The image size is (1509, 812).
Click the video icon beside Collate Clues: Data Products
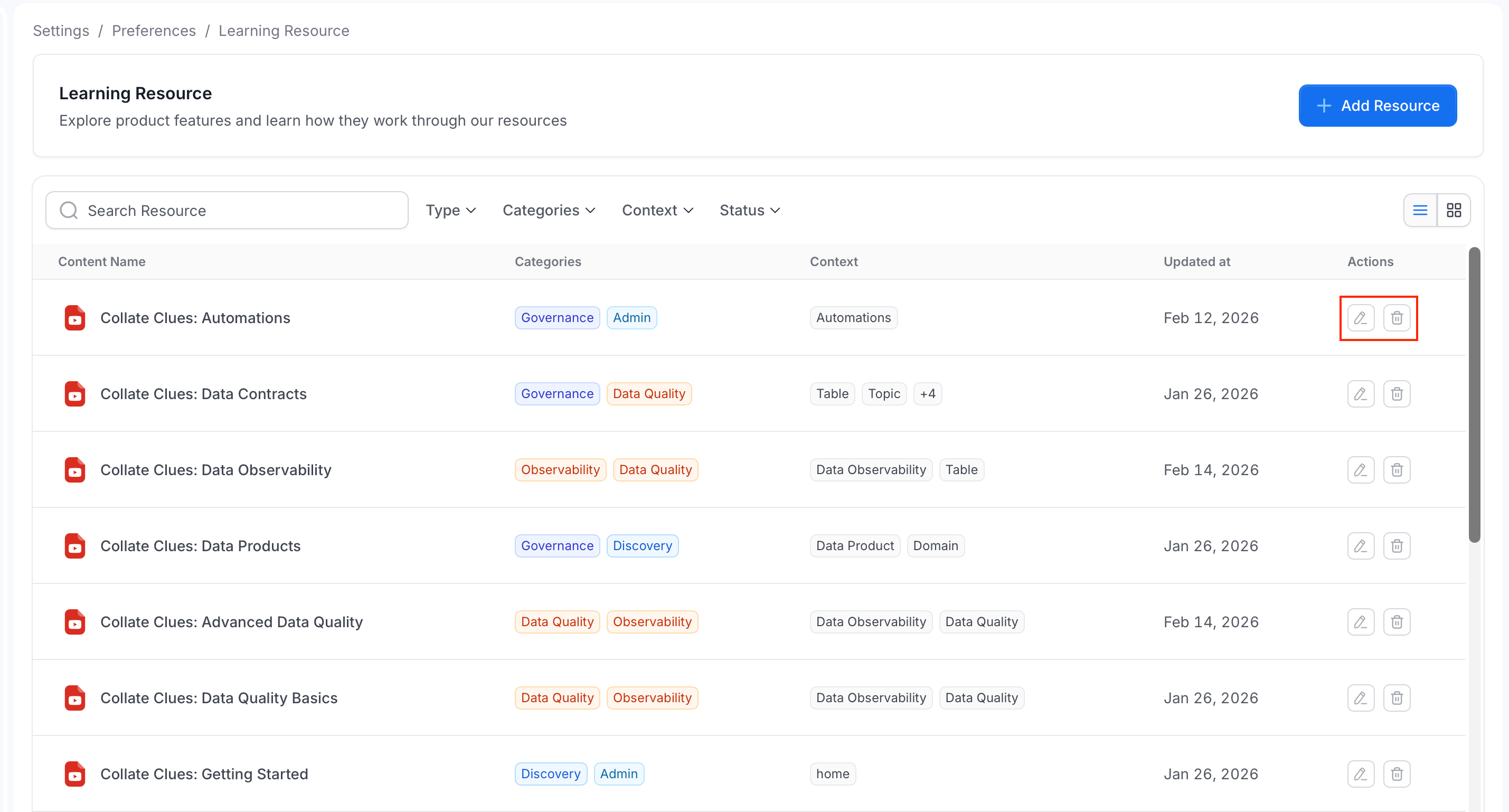pyautogui.click(x=74, y=546)
